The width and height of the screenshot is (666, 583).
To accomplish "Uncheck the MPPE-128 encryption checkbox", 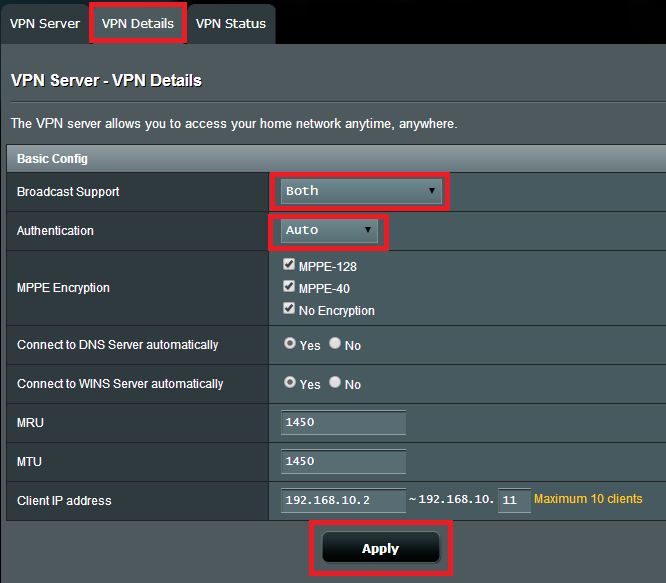I will point(289,265).
